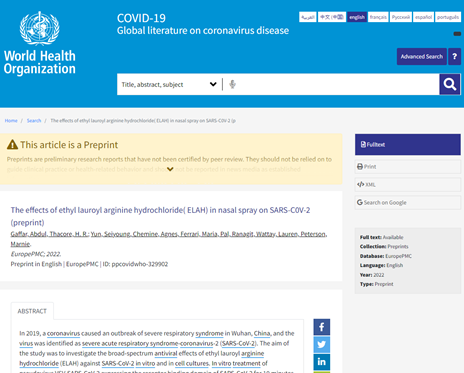Switch language to português
This screenshot has width=464, height=373.
pos(448,17)
